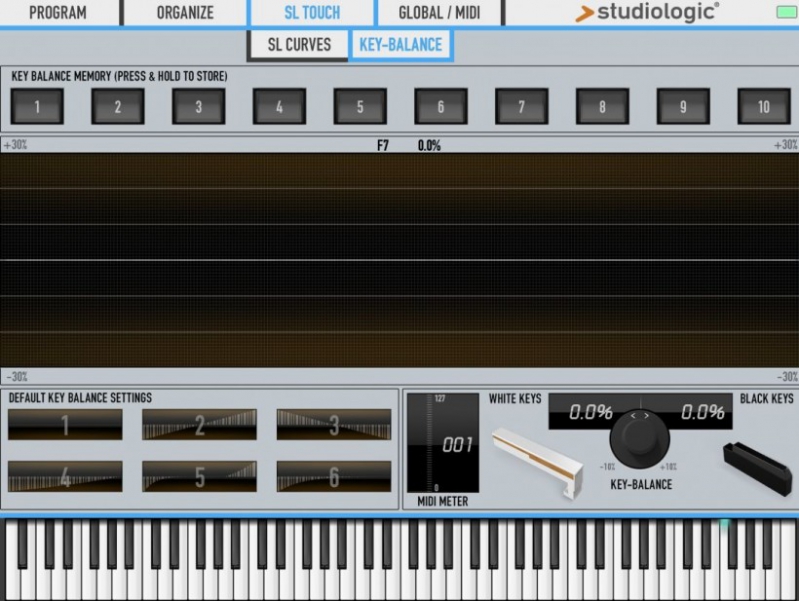This screenshot has height=601, width=799.
Task: Click DEFAULT KEY BALANCE SETTINGS heading
Action: pos(80,398)
